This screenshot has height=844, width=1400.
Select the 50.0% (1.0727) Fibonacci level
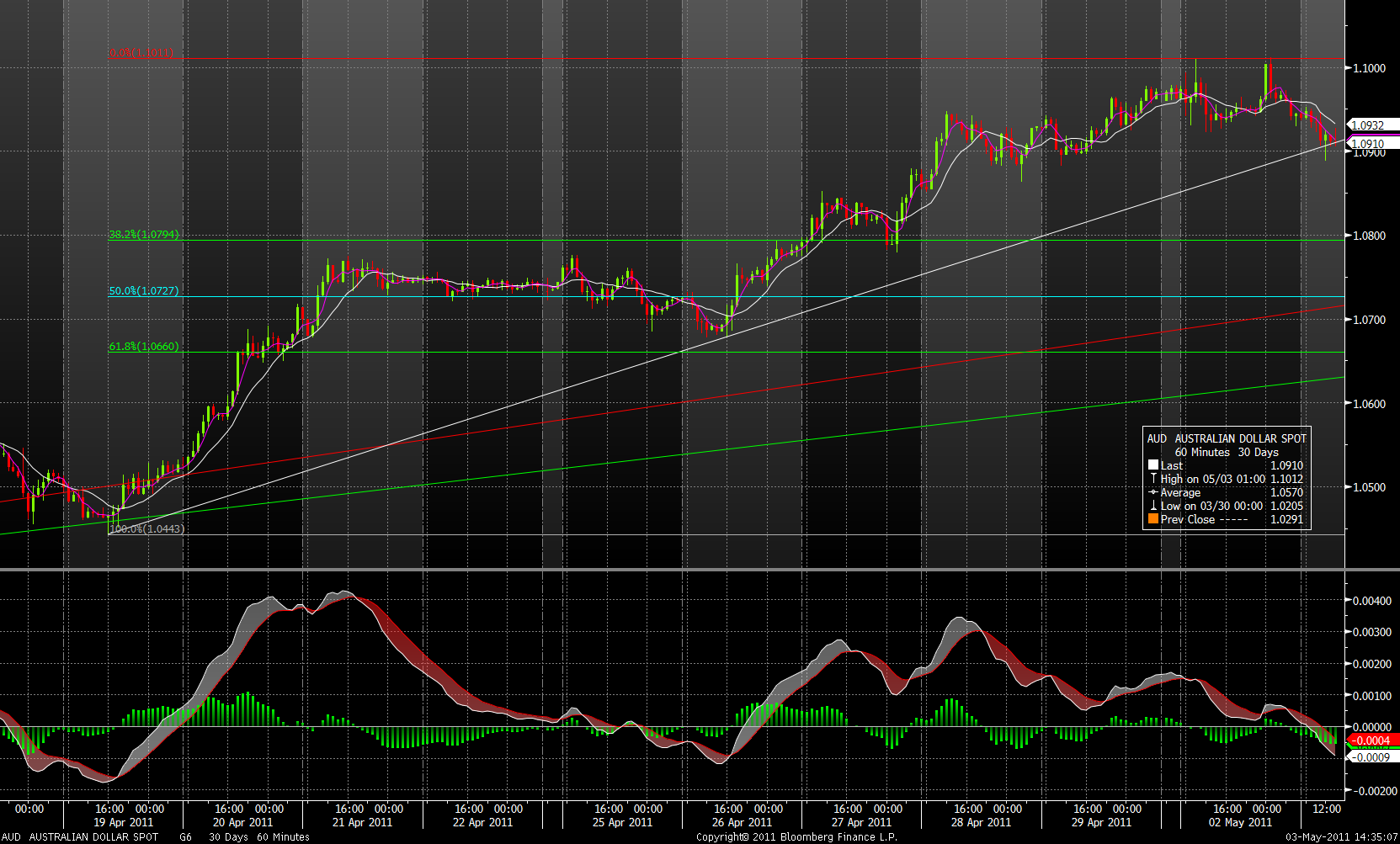(144, 291)
